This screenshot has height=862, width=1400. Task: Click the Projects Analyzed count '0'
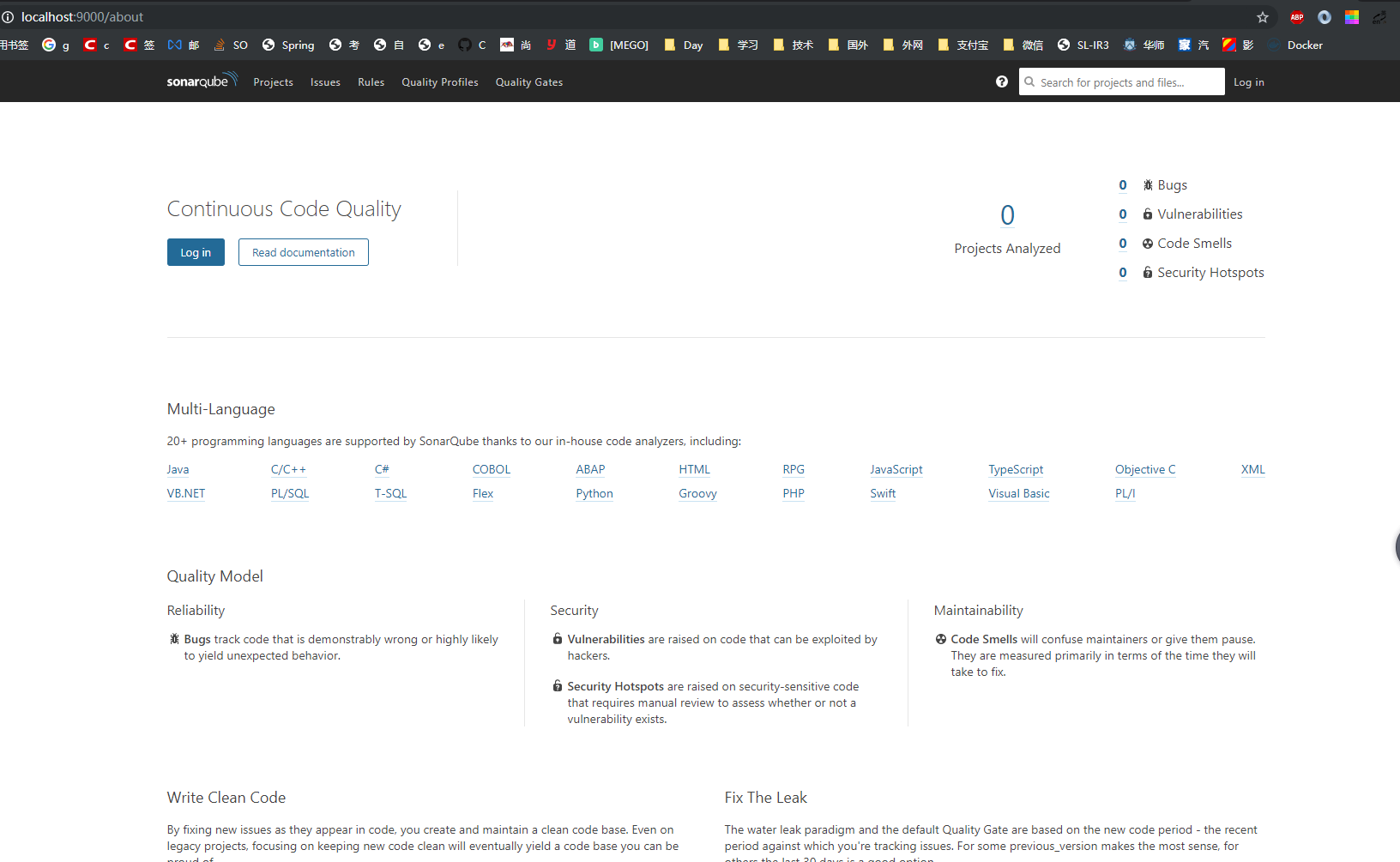coord(1008,214)
